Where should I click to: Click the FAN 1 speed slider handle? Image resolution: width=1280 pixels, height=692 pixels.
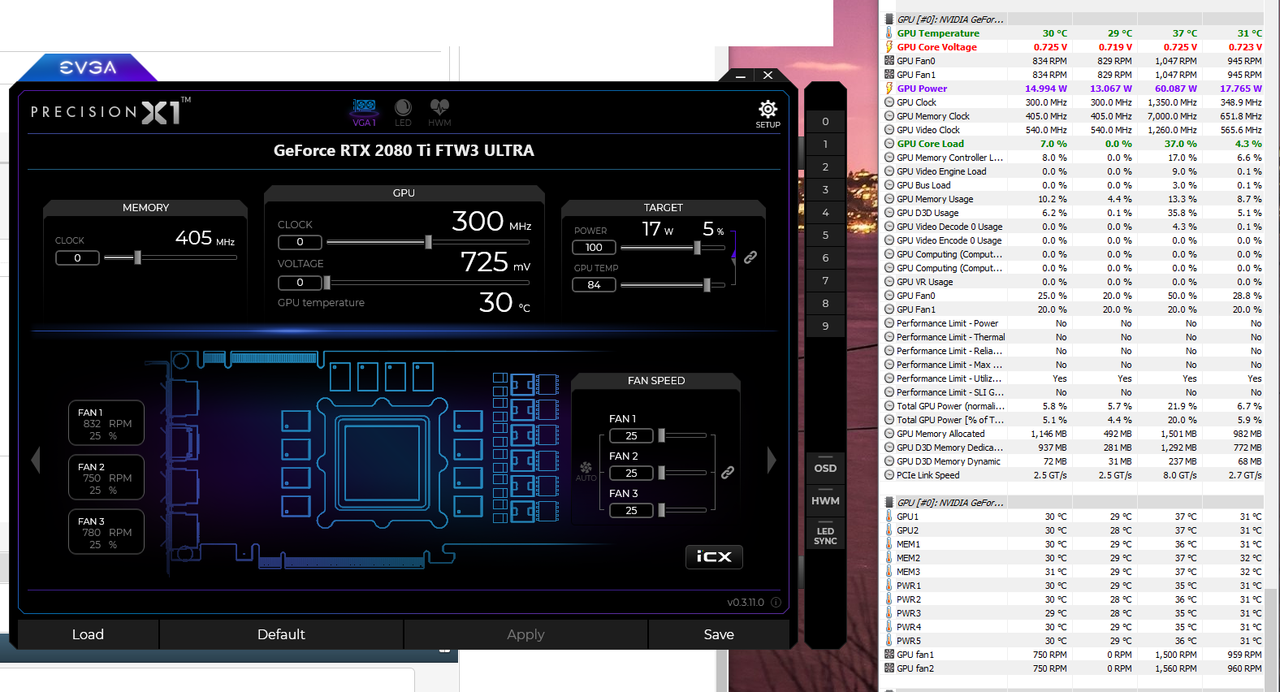click(660, 435)
